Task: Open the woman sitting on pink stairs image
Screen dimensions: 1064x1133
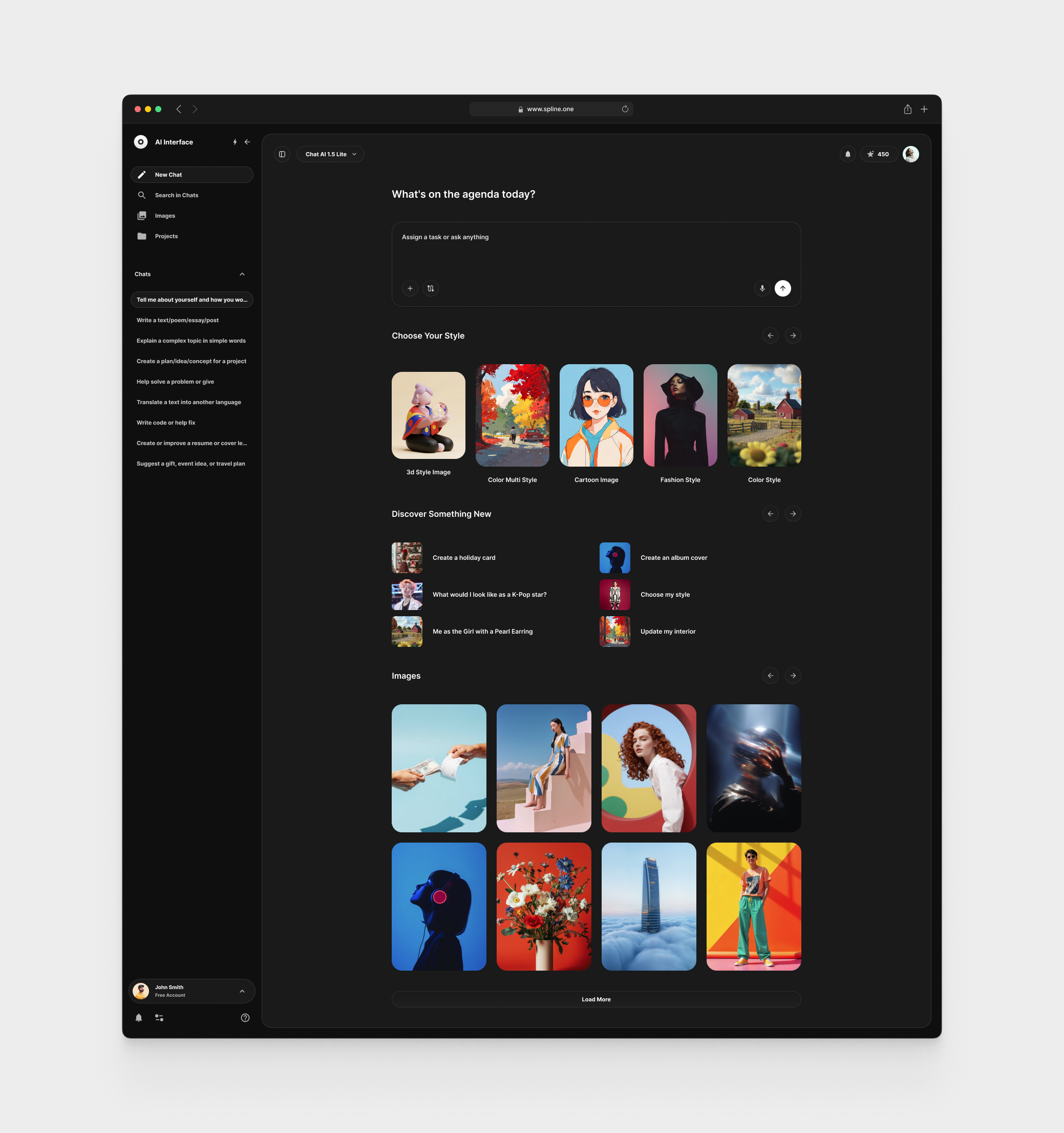Action: click(x=544, y=768)
